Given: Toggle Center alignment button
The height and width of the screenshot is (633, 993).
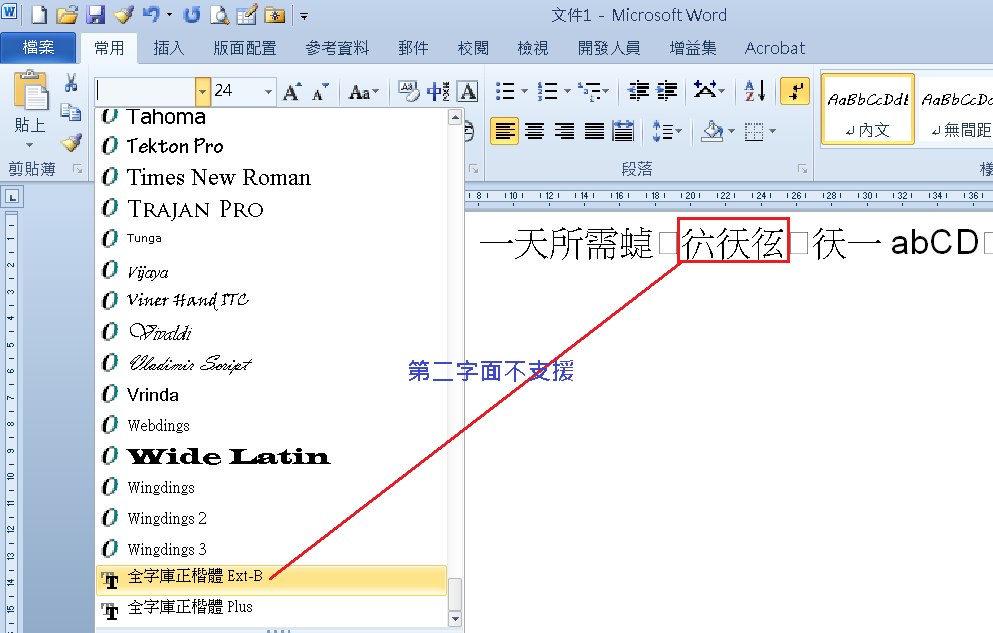Looking at the screenshot, I should 534,131.
